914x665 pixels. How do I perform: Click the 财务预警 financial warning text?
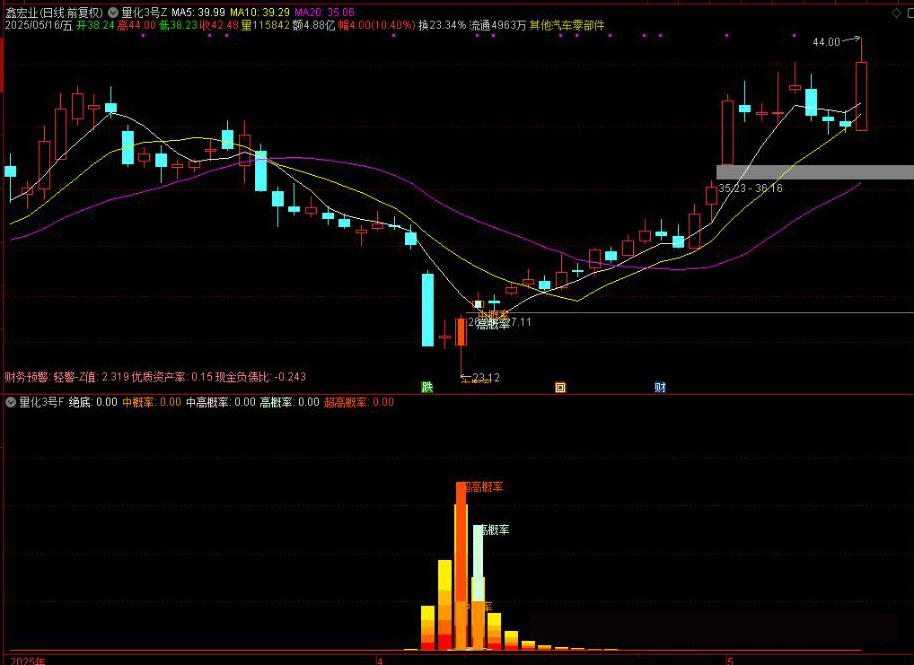tap(27, 377)
